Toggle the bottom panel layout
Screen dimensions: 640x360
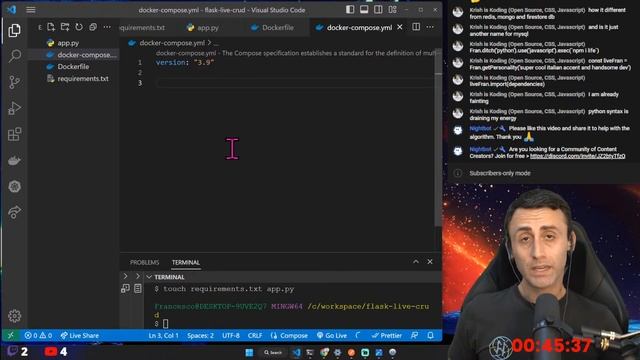[364, 9]
